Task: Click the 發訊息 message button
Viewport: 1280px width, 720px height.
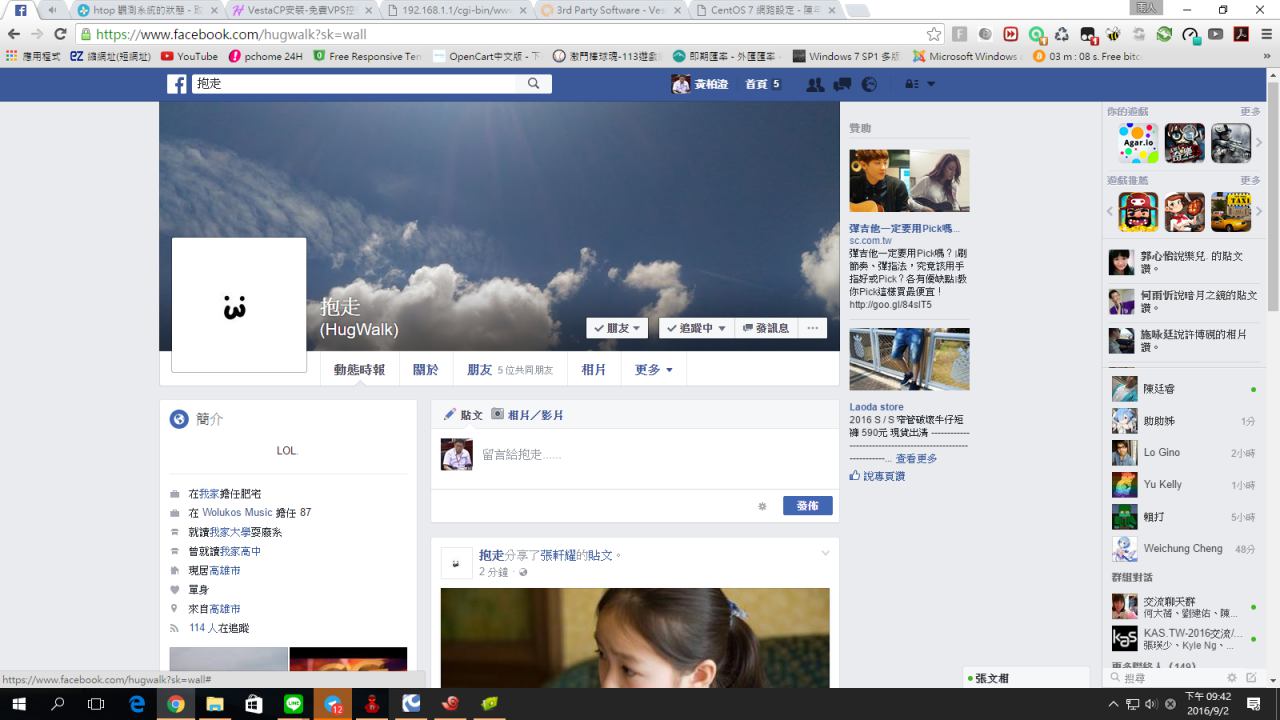Action: [x=766, y=328]
